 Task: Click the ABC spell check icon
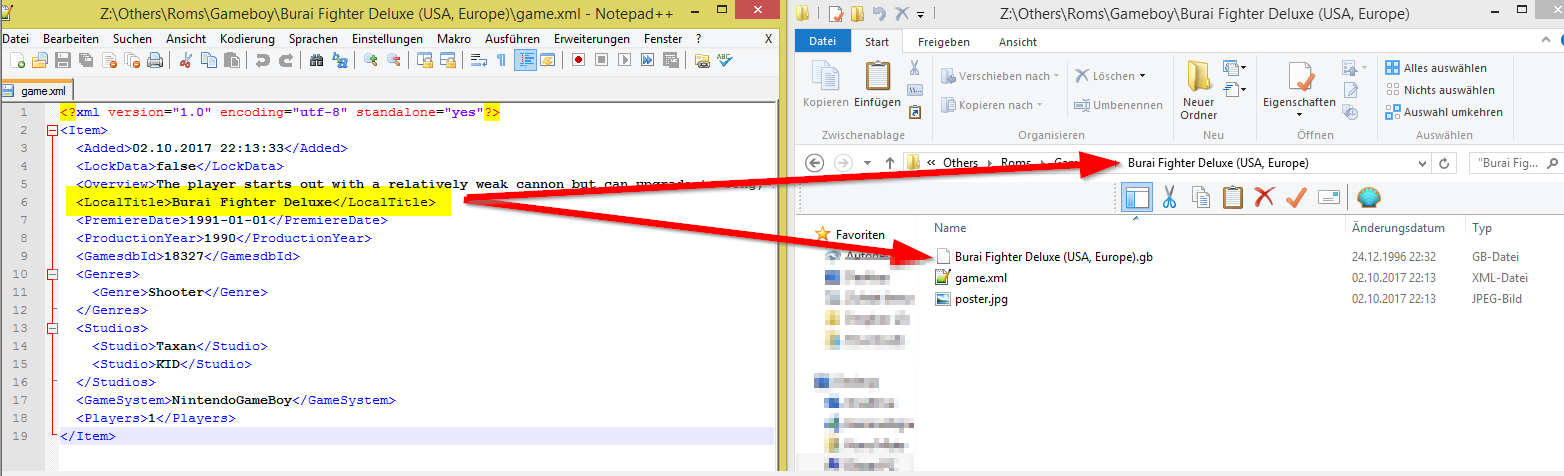(x=724, y=60)
